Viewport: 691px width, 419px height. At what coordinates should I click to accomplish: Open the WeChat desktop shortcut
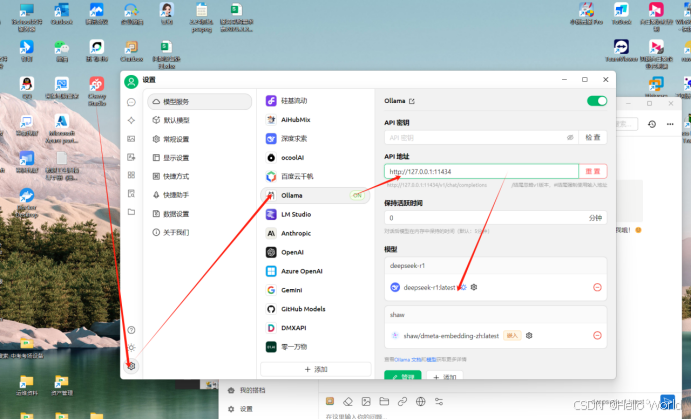coord(62,50)
